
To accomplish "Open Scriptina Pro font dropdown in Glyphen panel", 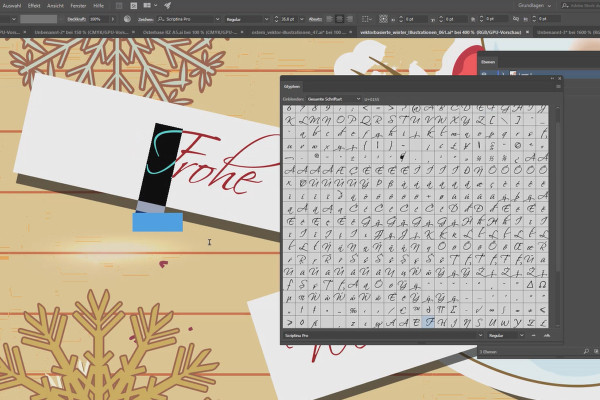I will 383,336.
